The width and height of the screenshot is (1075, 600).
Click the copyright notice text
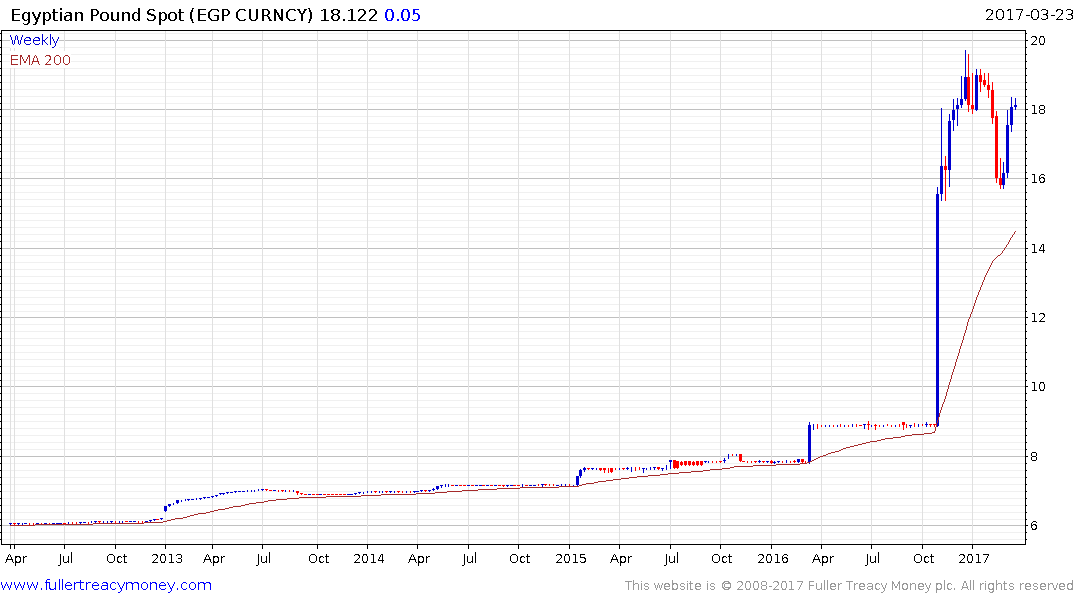coord(849,586)
